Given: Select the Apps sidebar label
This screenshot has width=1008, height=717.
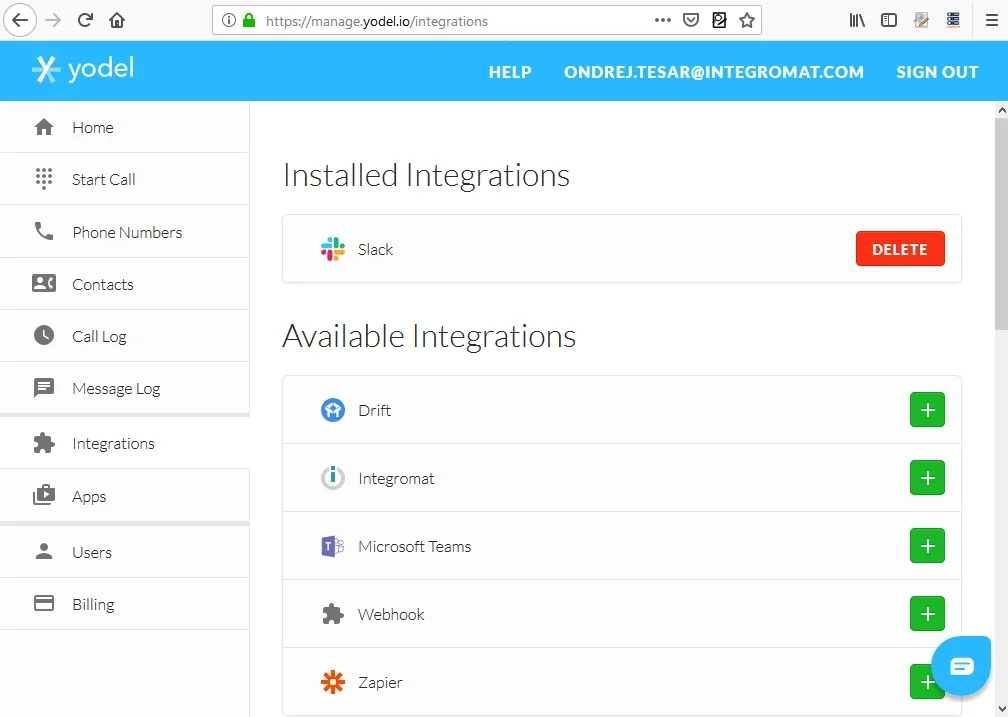Looking at the screenshot, I should 89,496.
